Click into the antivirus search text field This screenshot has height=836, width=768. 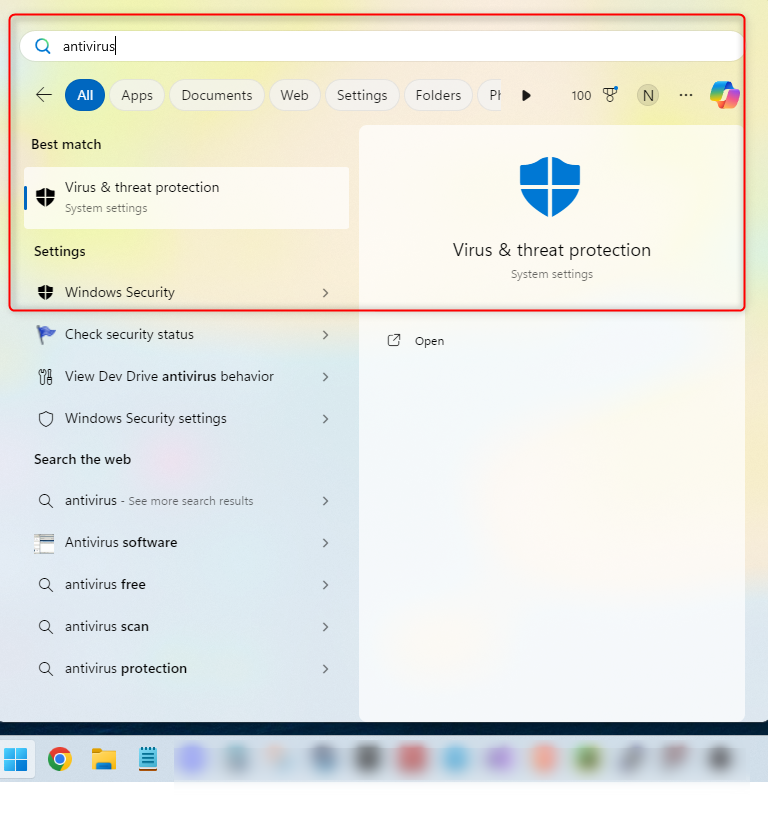(382, 46)
